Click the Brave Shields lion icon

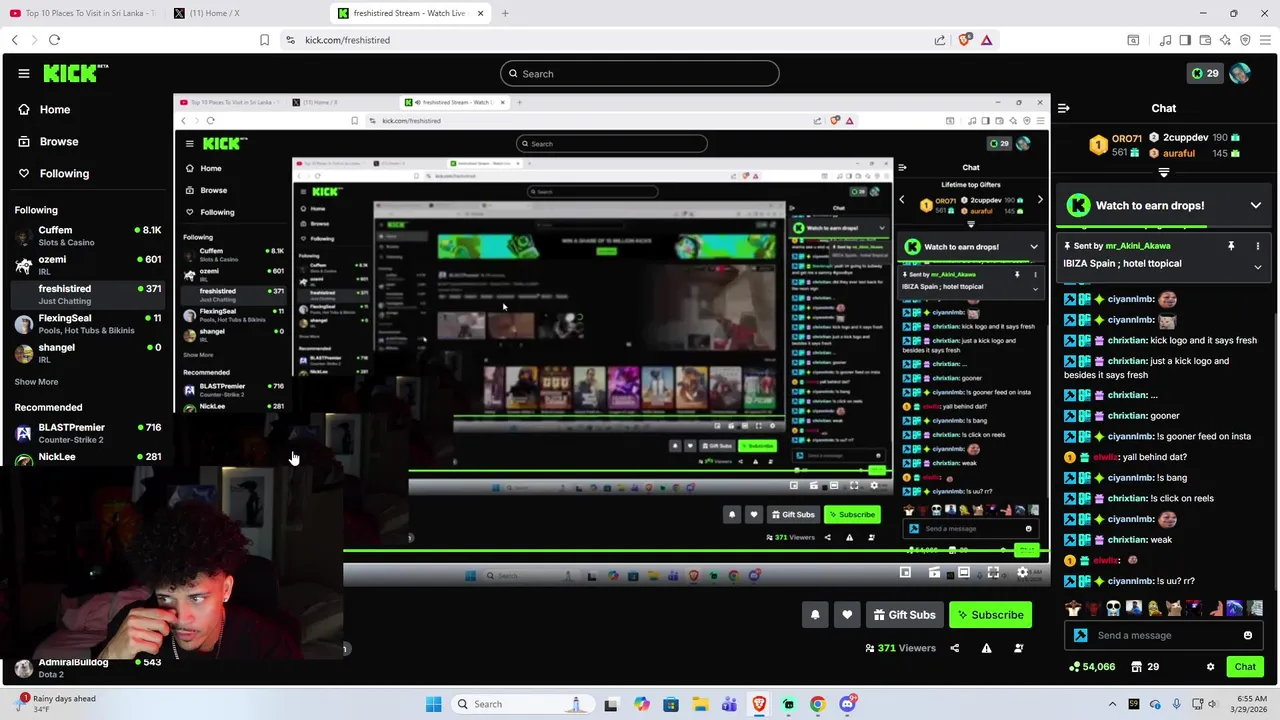[x=965, y=40]
